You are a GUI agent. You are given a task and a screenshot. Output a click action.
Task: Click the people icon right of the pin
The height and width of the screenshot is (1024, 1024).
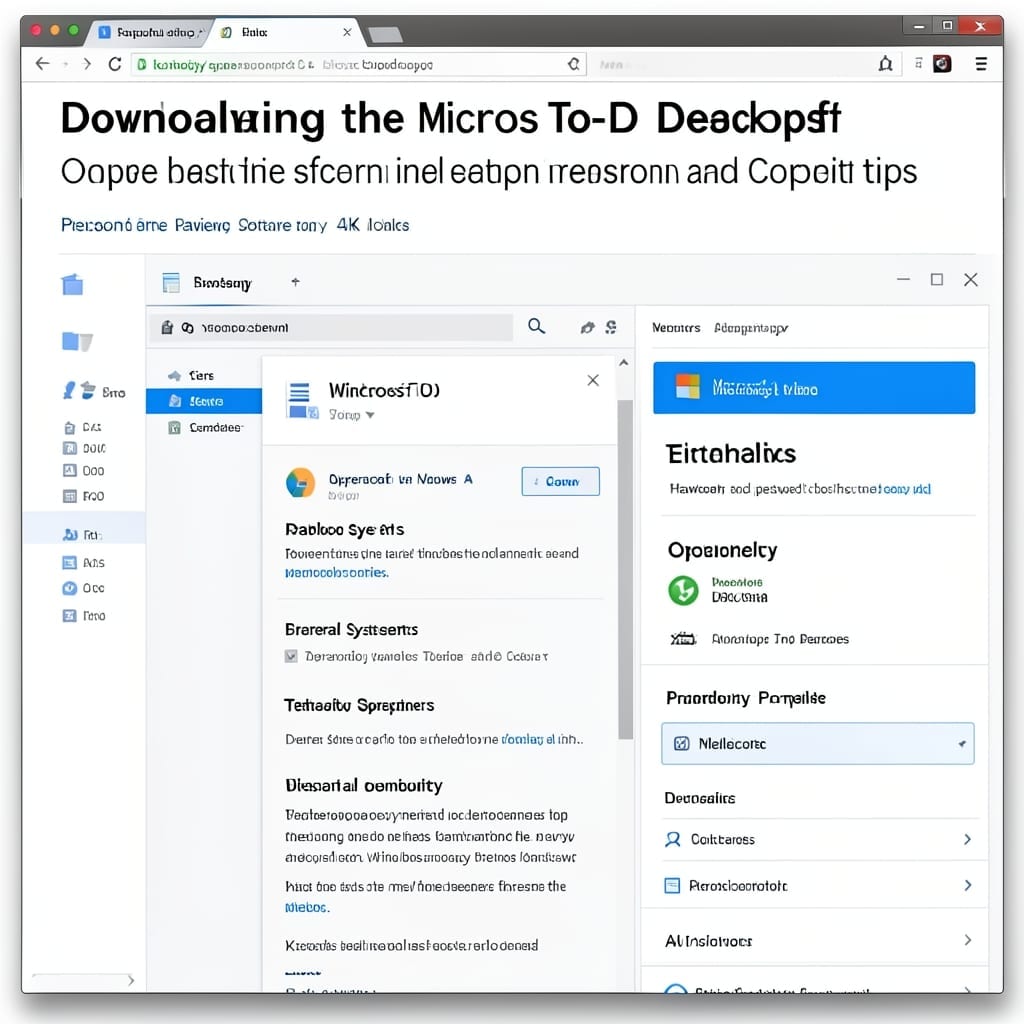point(611,327)
